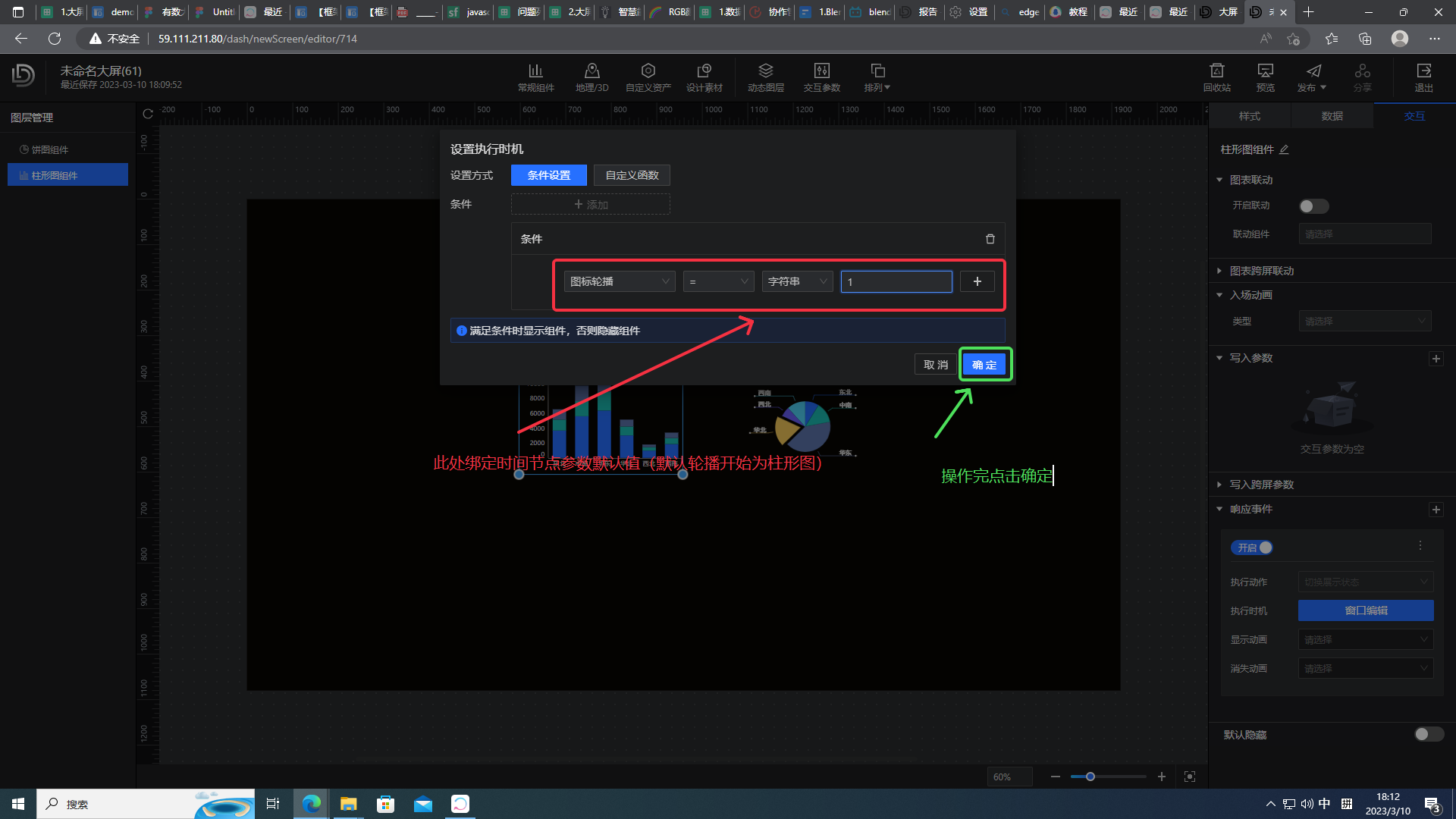Click the browser address bar URL

[x=258, y=39]
